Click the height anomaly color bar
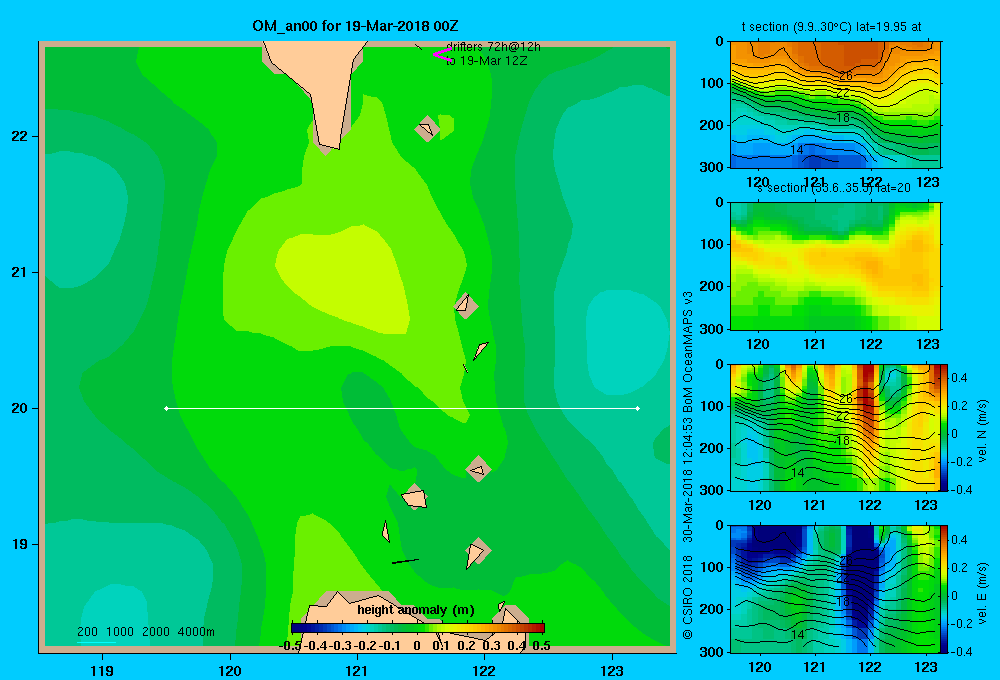The width and height of the screenshot is (1000, 680). [418, 628]
